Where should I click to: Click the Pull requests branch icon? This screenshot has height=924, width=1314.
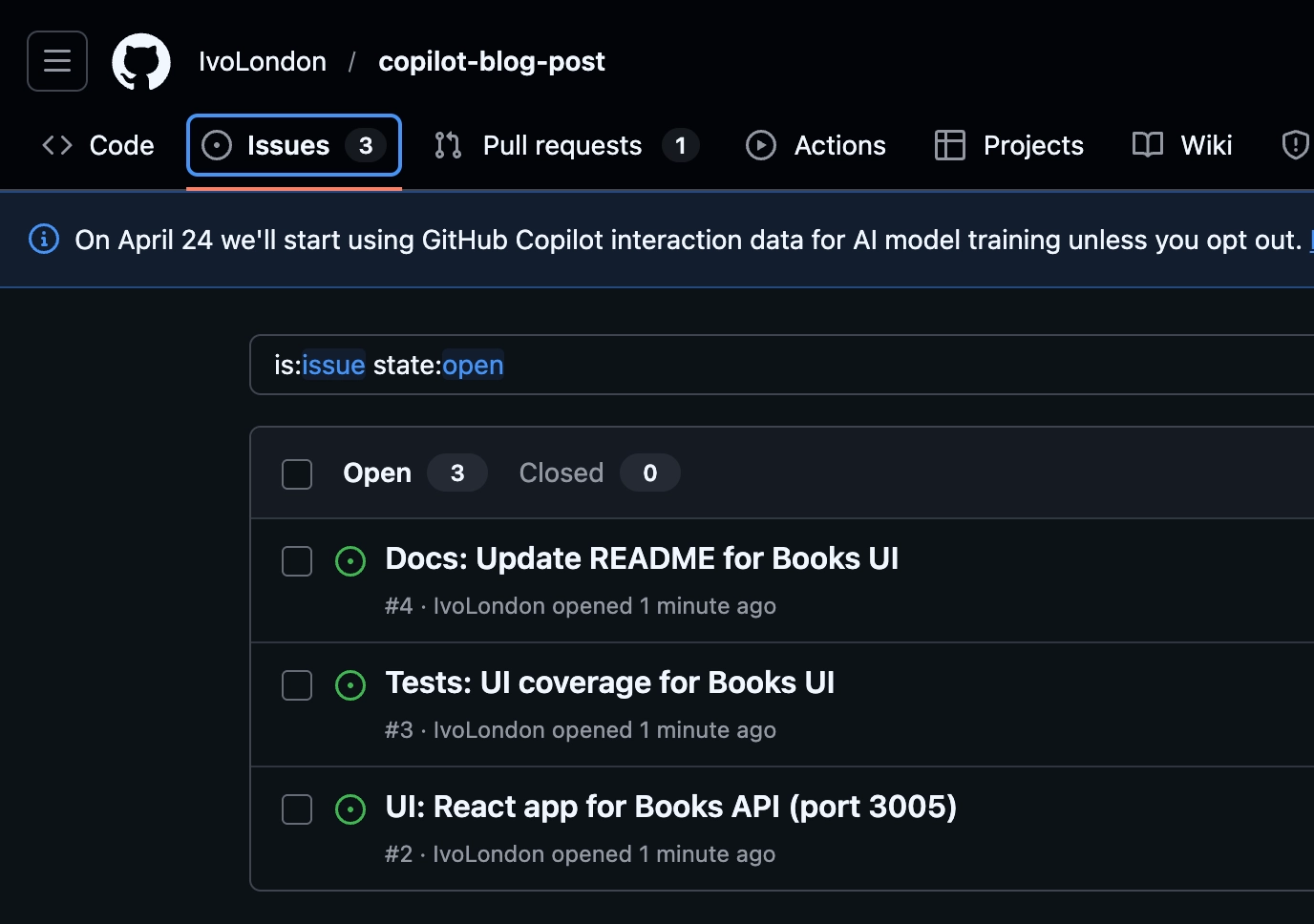click(448, 145)
